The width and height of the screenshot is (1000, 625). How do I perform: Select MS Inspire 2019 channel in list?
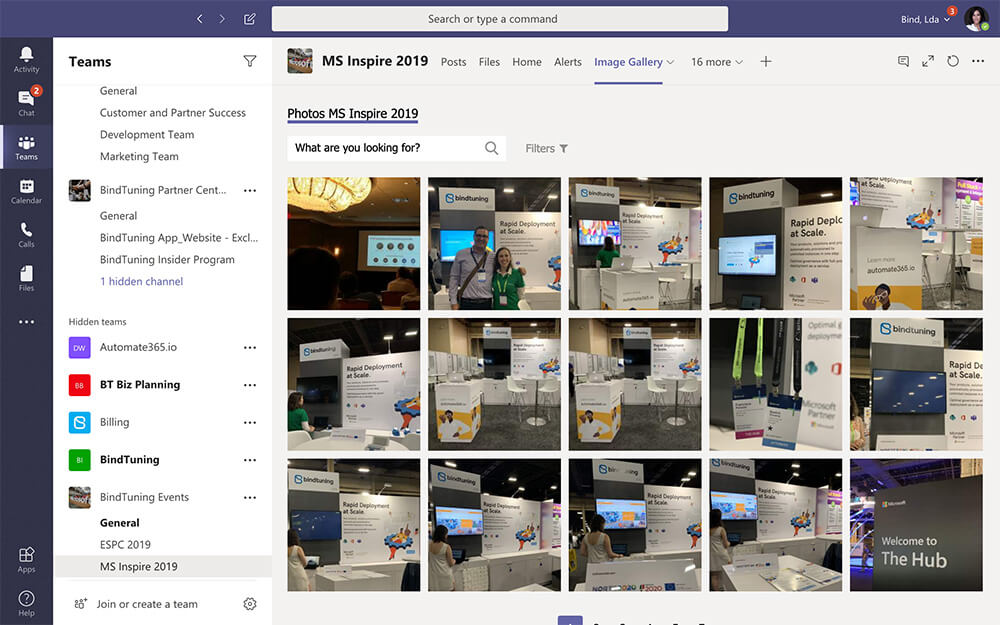click(x=163, y=566)
